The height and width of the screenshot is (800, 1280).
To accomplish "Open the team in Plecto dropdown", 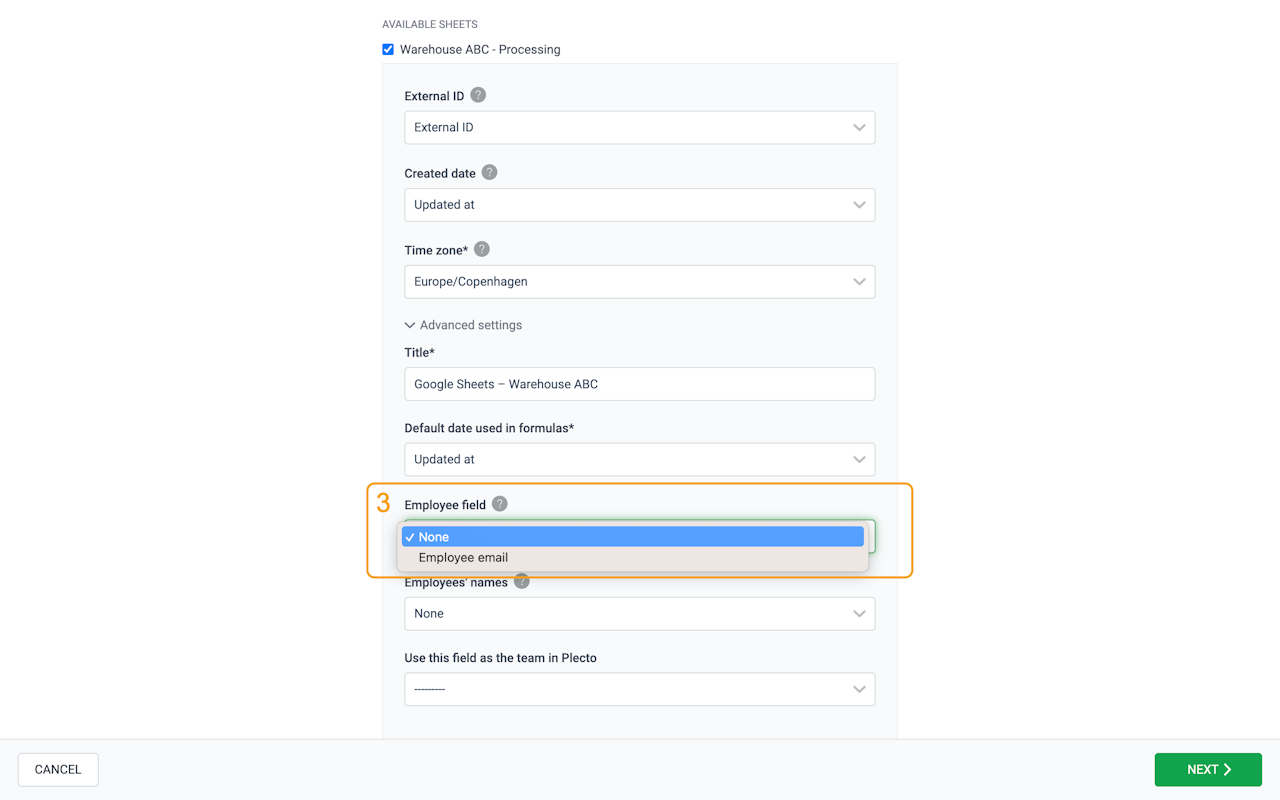I will 639,689.
